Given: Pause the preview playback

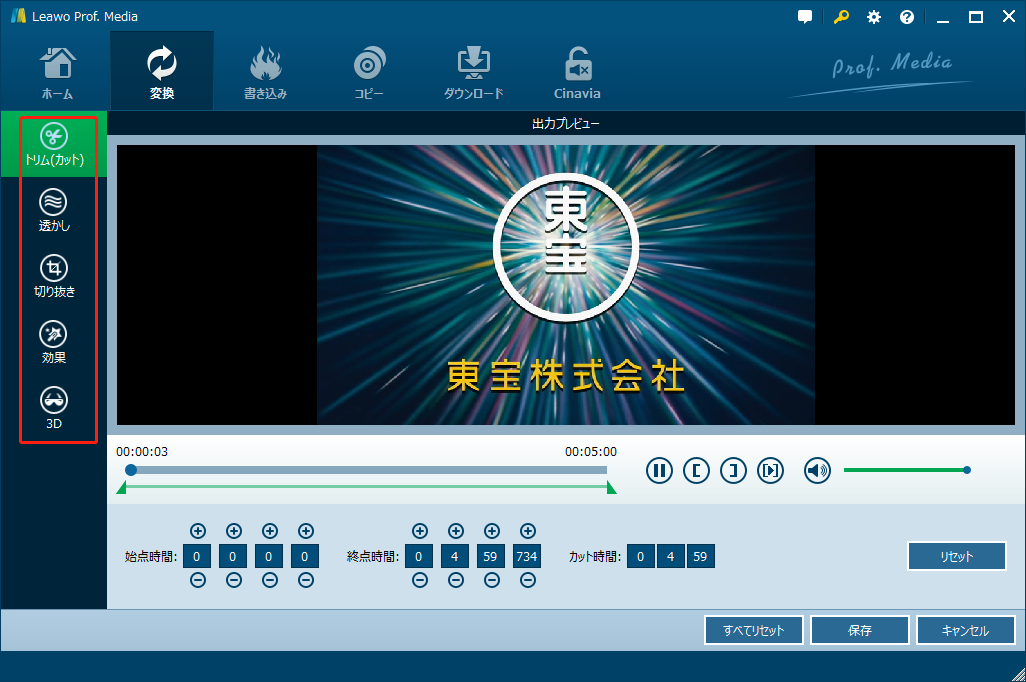Looking at the screenshot, I should click(x=659, y=471).
